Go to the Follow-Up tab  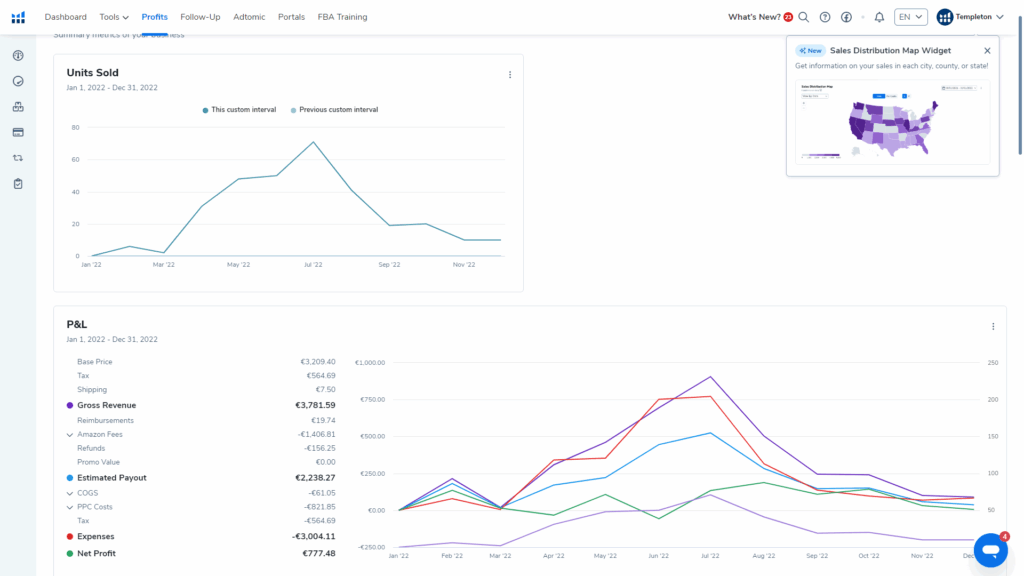(200, 17)
